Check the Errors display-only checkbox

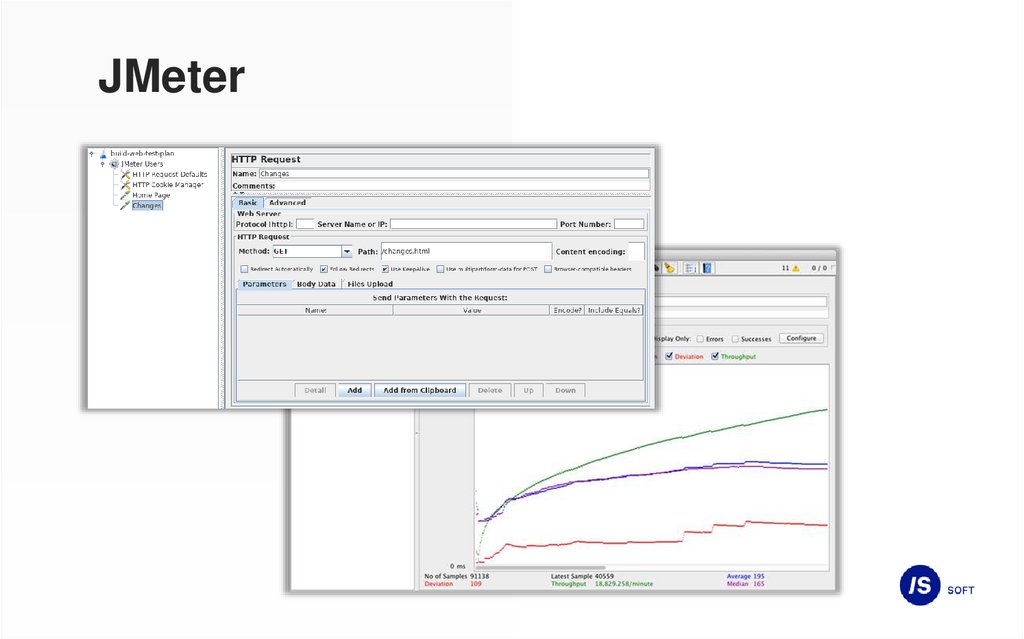(700, 339)
